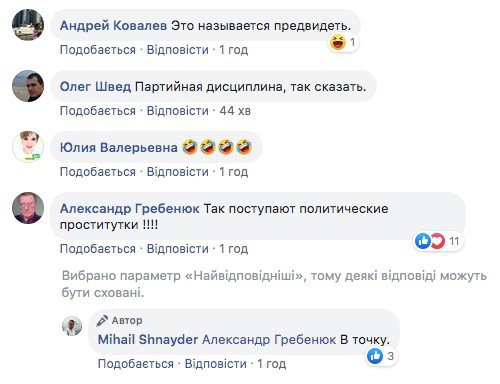The image size is (500, 384).
Task: Open the Олег Швед profile name
Action: coord(95,87)
